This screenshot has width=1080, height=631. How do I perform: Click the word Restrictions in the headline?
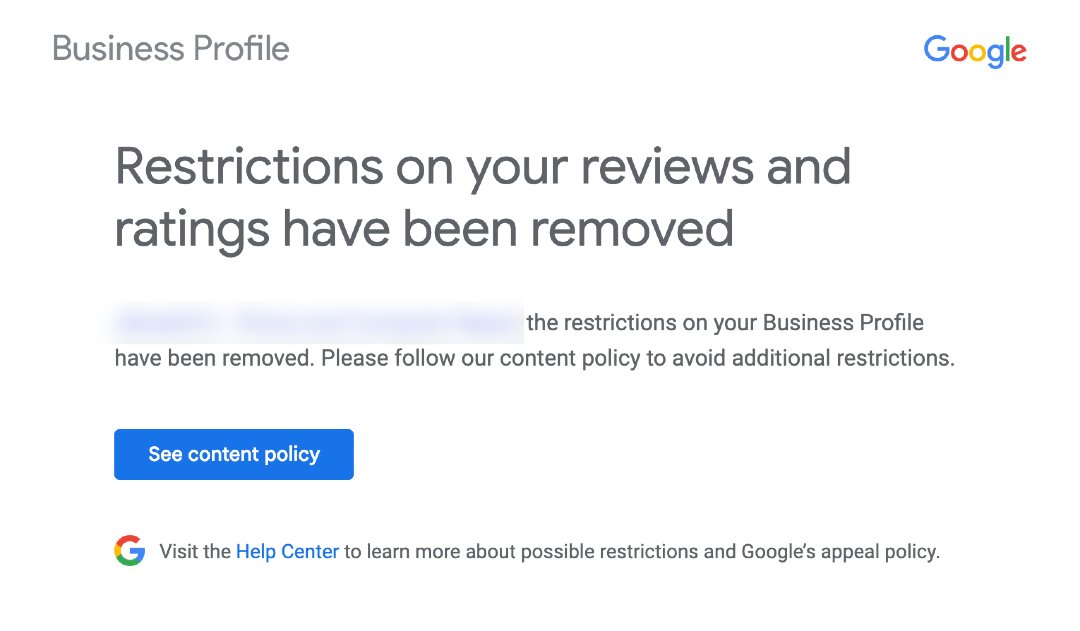[249, 167]
